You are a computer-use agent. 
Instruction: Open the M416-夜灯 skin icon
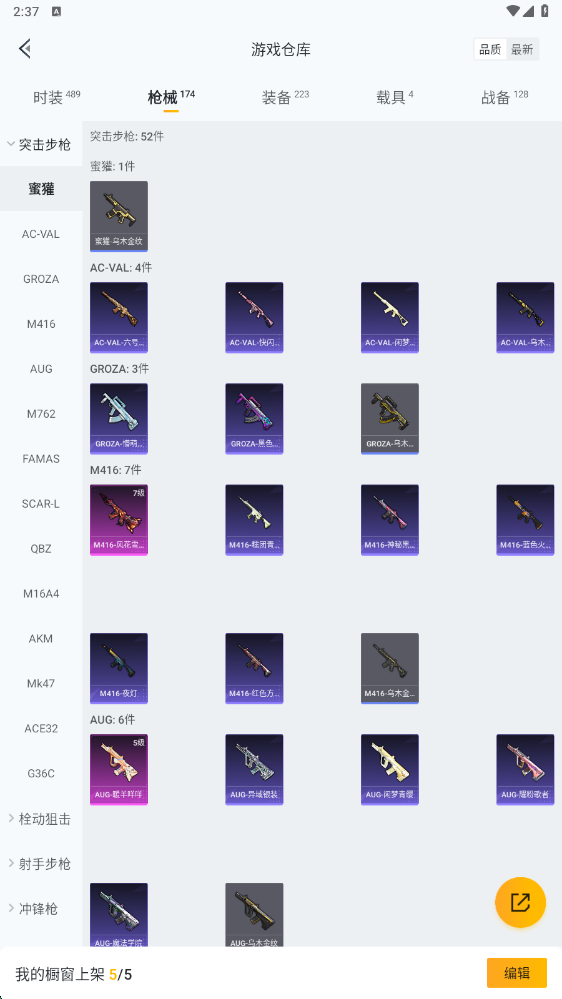click(119, 668)
